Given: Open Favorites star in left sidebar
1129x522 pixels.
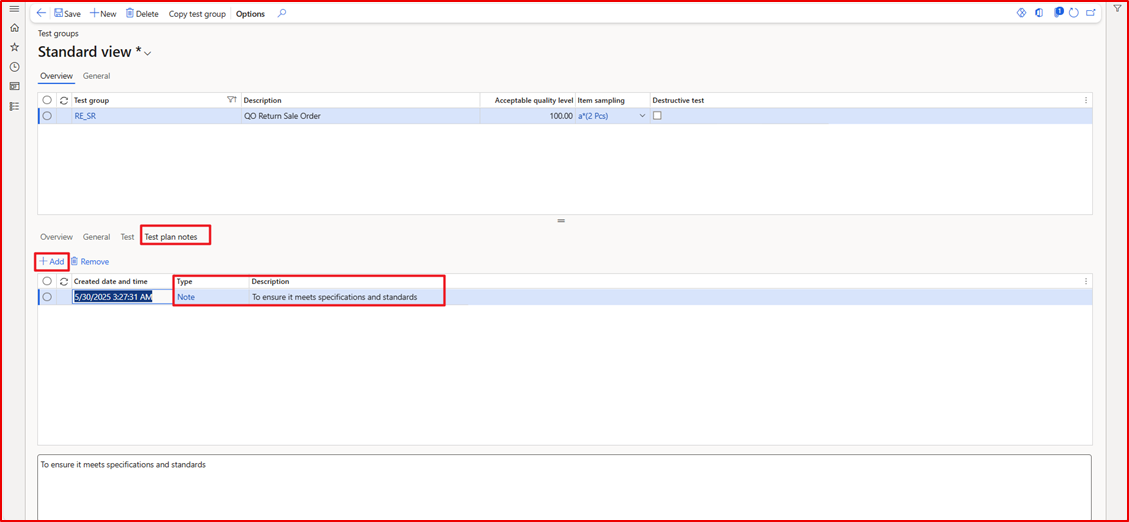Looking at the screenshot, I should tap(14, 47).
